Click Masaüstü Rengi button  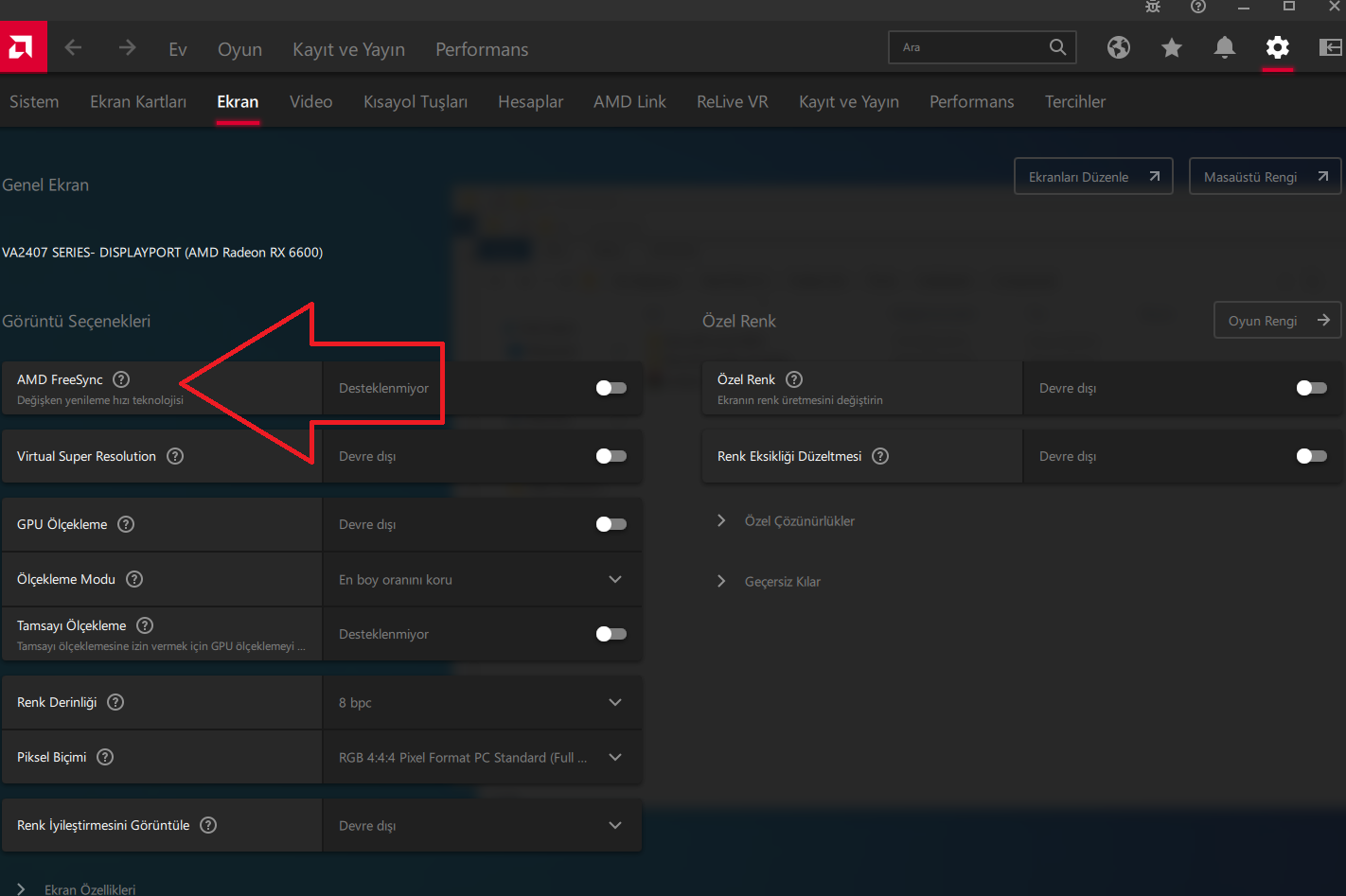[1265, 177]
